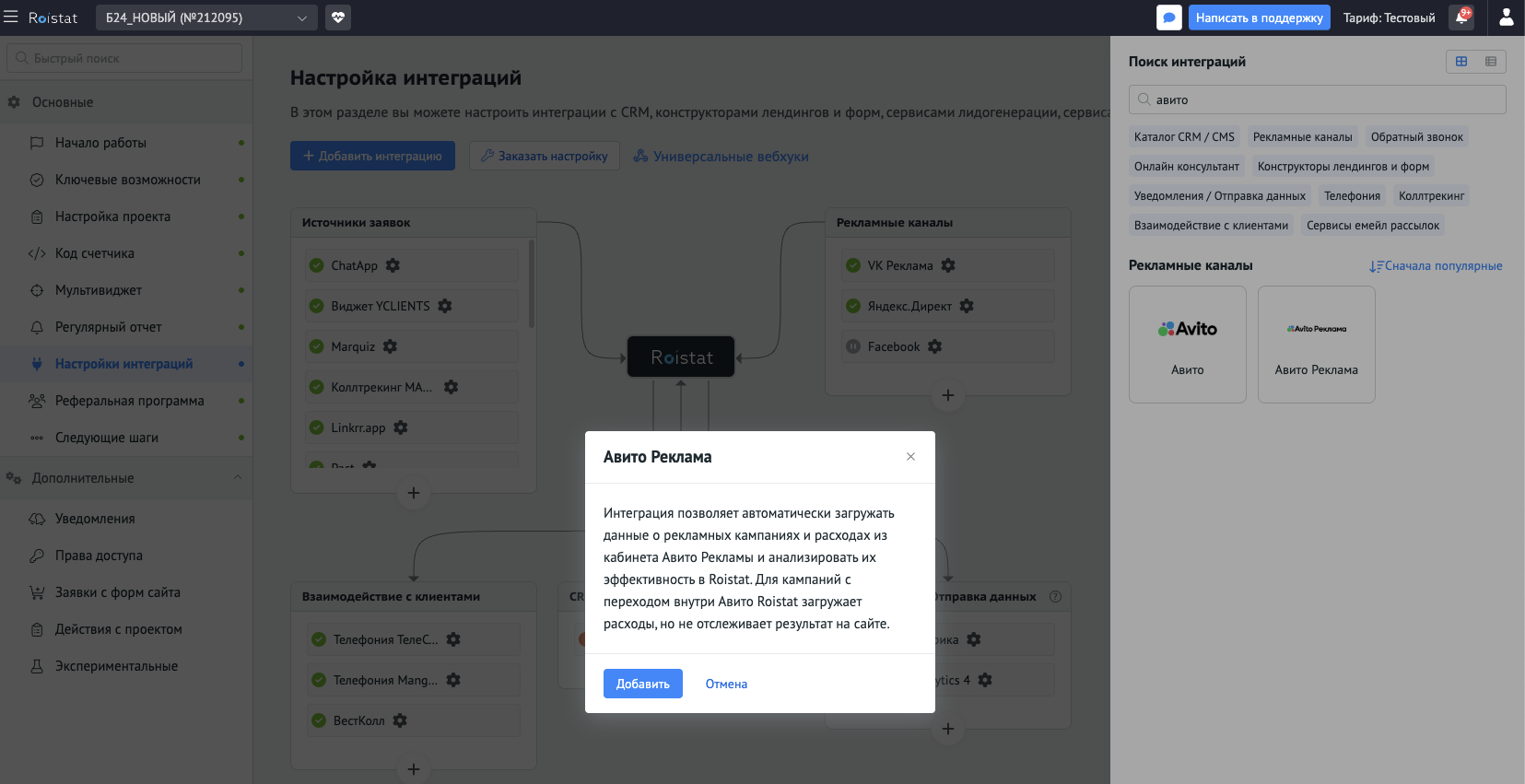The height and width of the screenshot is (784, 1525).
Task: Open settings gear for Телефония ТелеС...
Action: tap(453, 639)
